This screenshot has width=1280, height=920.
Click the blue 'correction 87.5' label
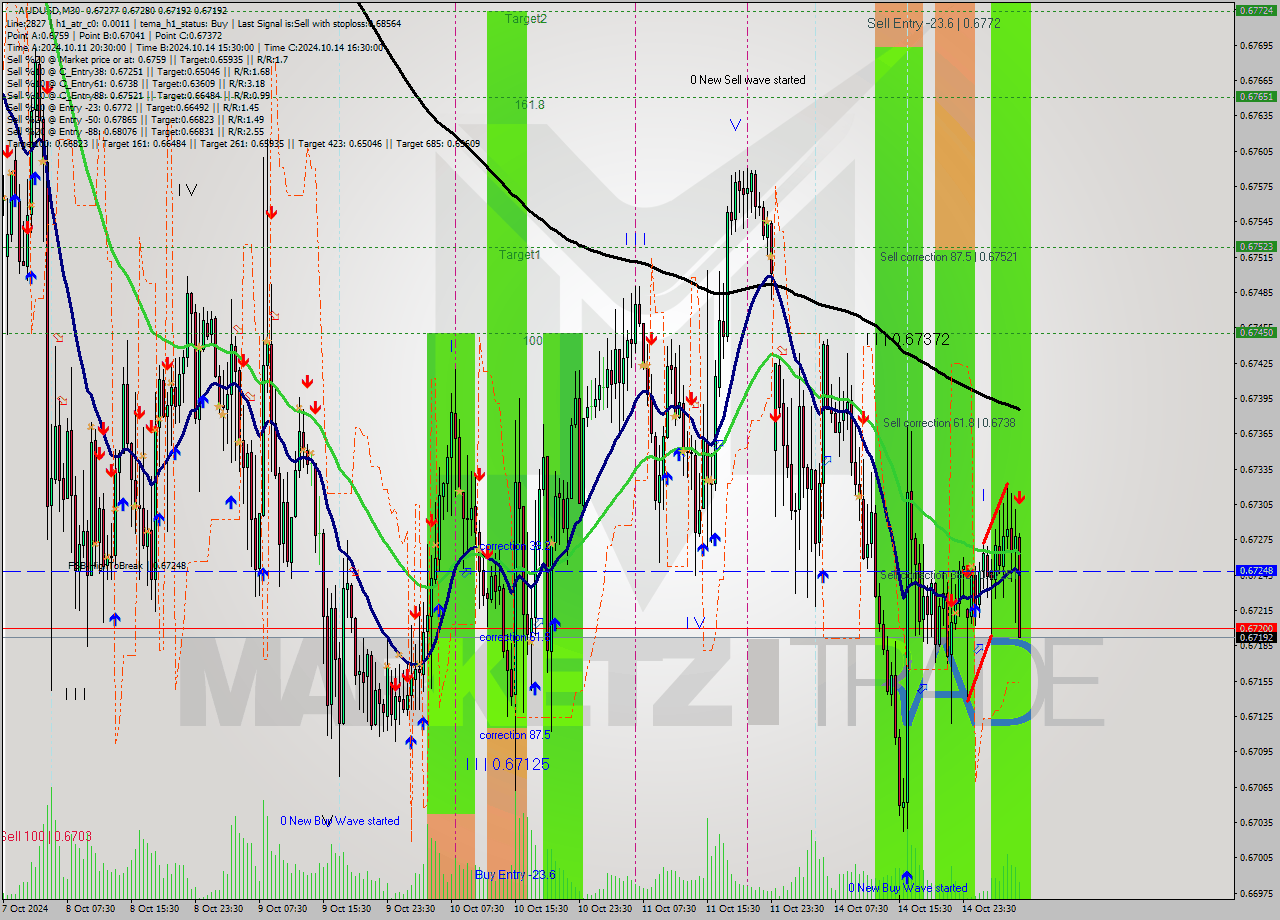(x=516, y=735)
